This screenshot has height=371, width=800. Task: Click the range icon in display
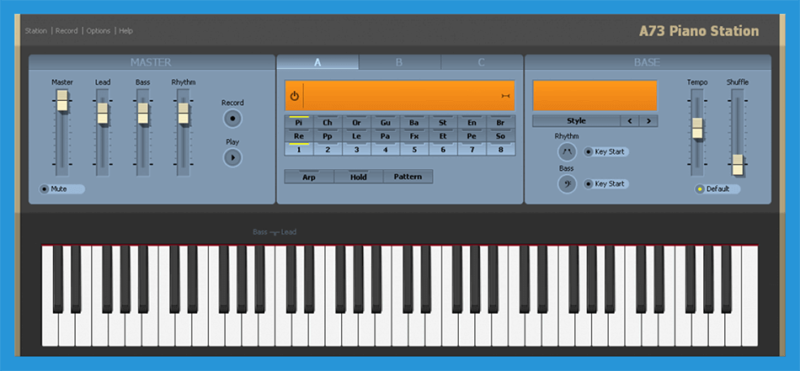click(x=506, y=96)
